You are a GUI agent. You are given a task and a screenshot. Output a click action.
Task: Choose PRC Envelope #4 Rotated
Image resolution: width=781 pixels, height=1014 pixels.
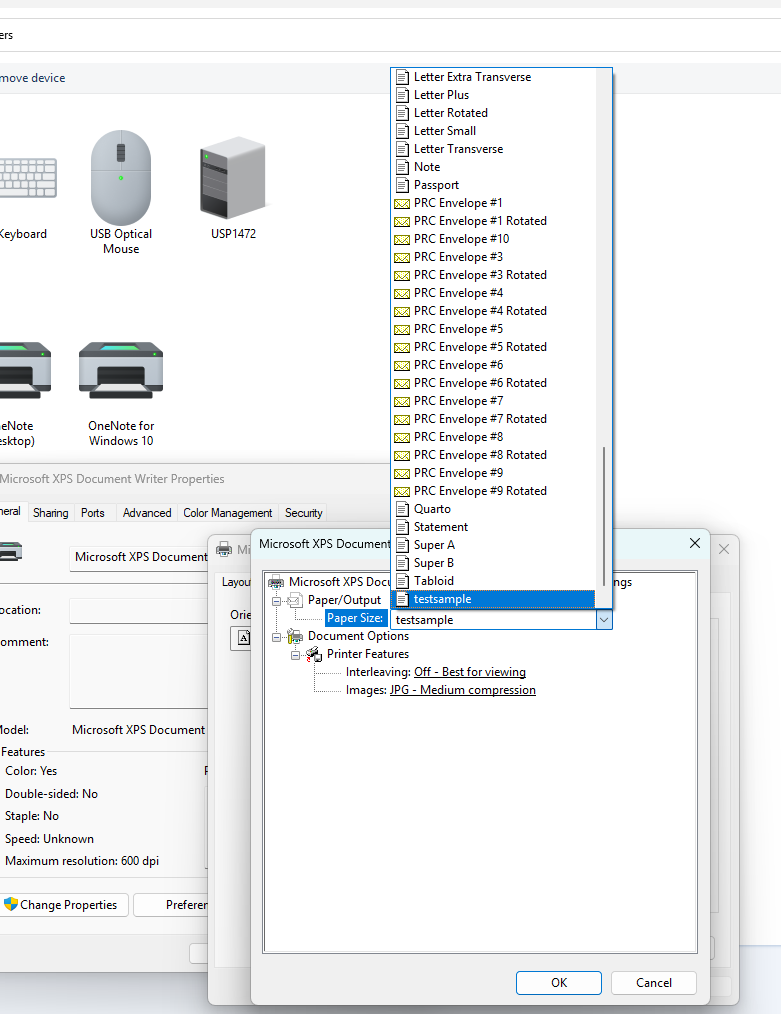(x=493, y=311)
